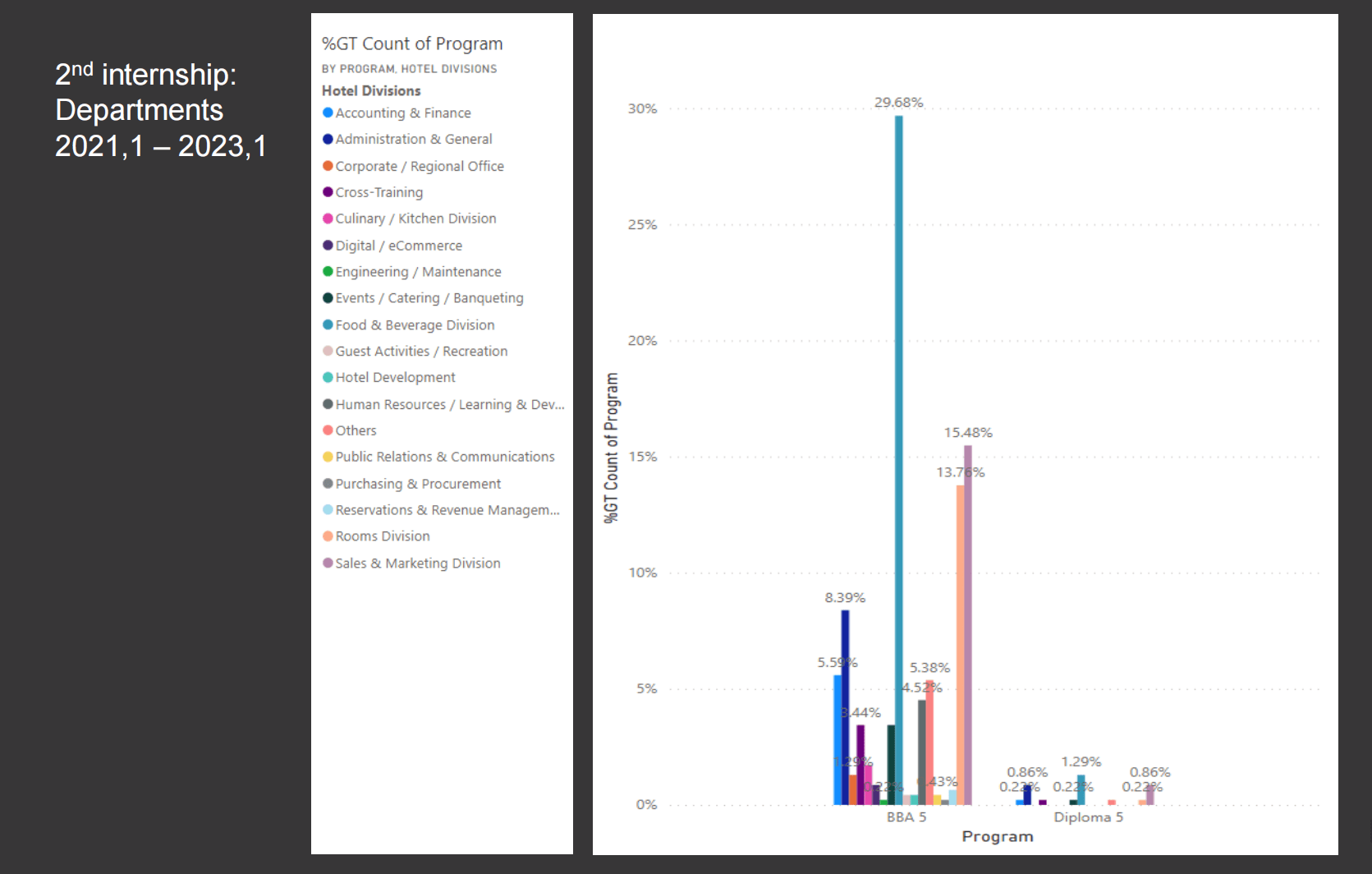Click the 8.39% Administration & General bar
The width and height of the screenshot is (1372, 874).
[x=845, y=707]
